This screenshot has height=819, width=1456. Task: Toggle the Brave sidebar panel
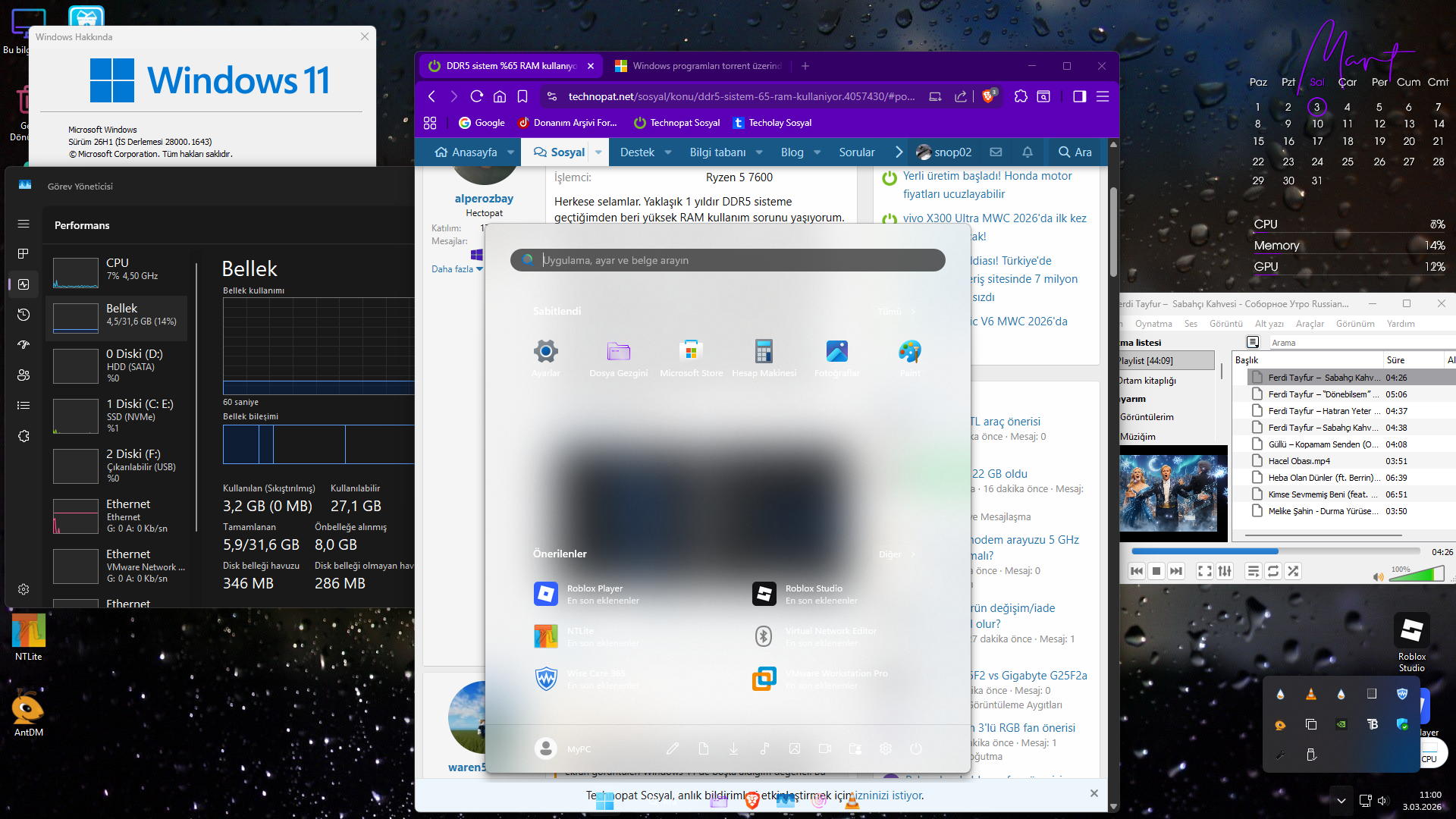pos(1079,96)
